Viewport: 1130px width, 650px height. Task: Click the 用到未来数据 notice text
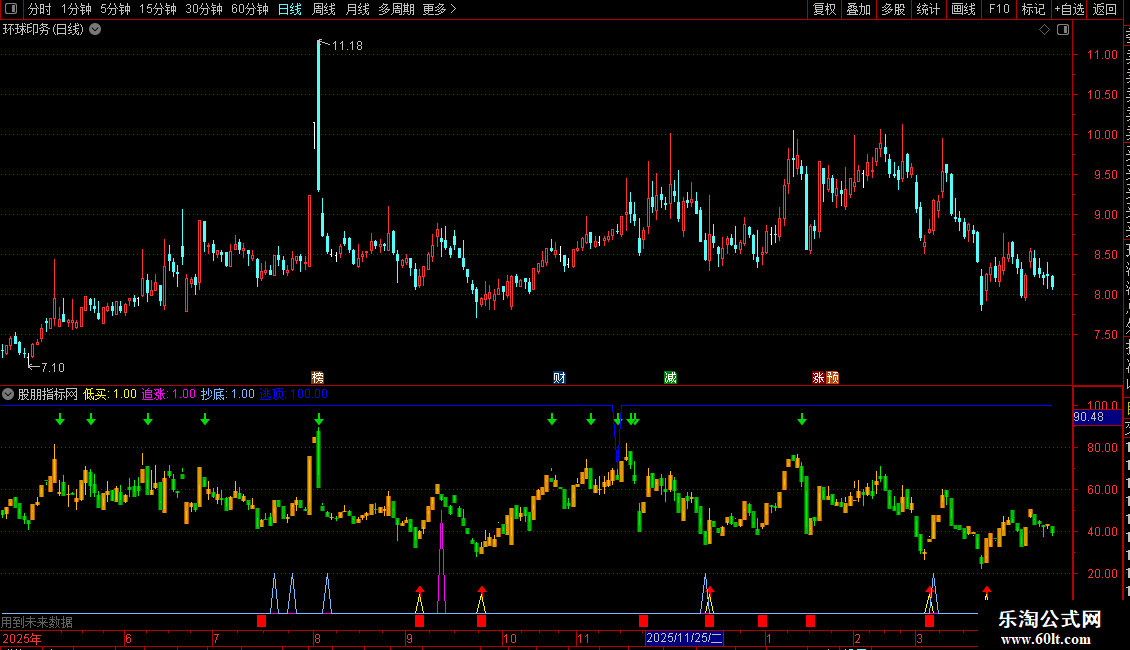coord(37,622)
